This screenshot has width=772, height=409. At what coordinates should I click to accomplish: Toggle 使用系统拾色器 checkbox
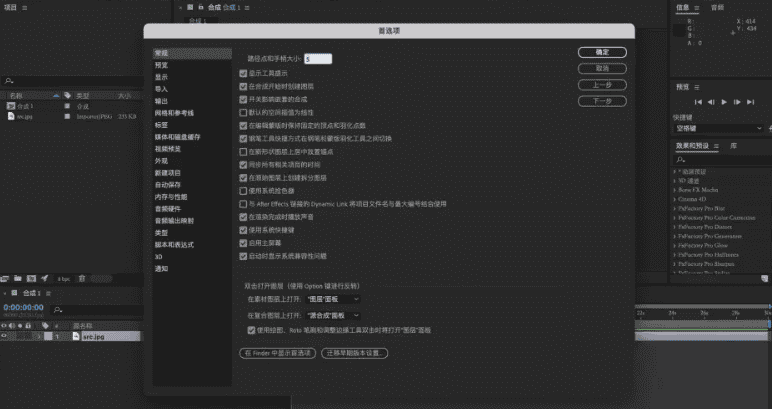pyautogui.click(x=244, y=190)
